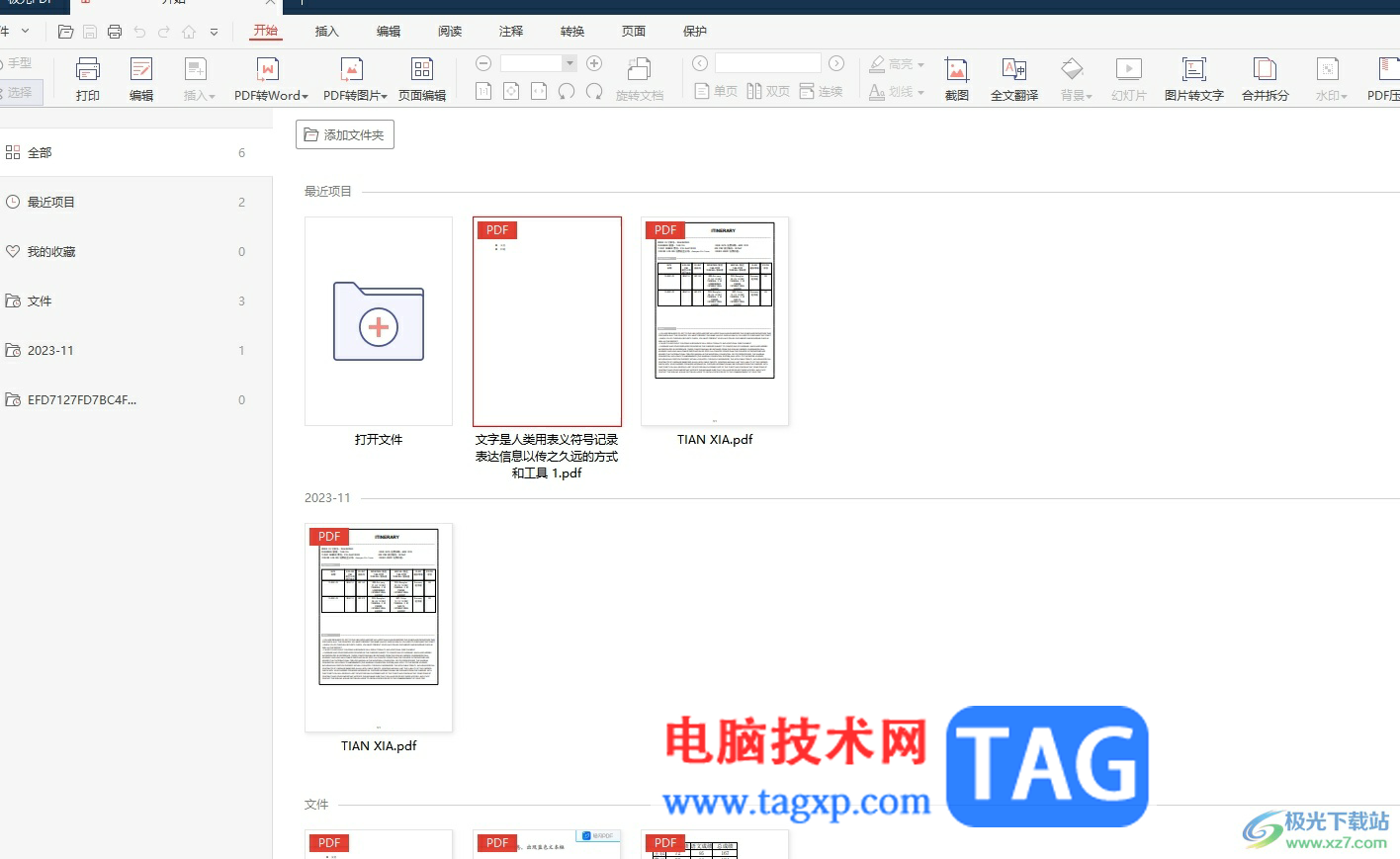This screenshot has height=859, width=1400.
Task: Open the PDF转Word conversion dropdown
Action: (271, 79)
